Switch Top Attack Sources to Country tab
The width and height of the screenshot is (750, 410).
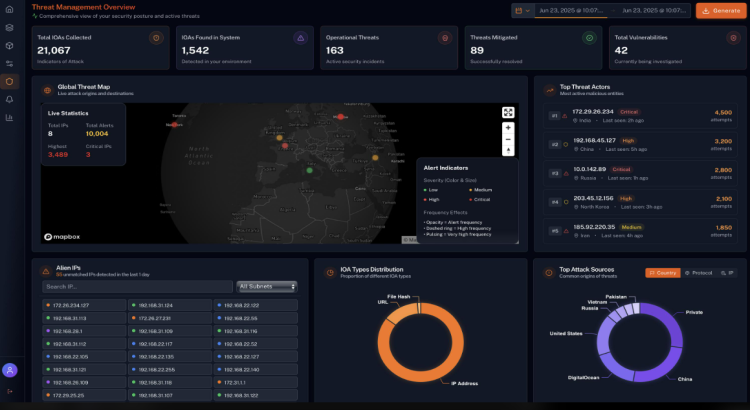(662, 273)
